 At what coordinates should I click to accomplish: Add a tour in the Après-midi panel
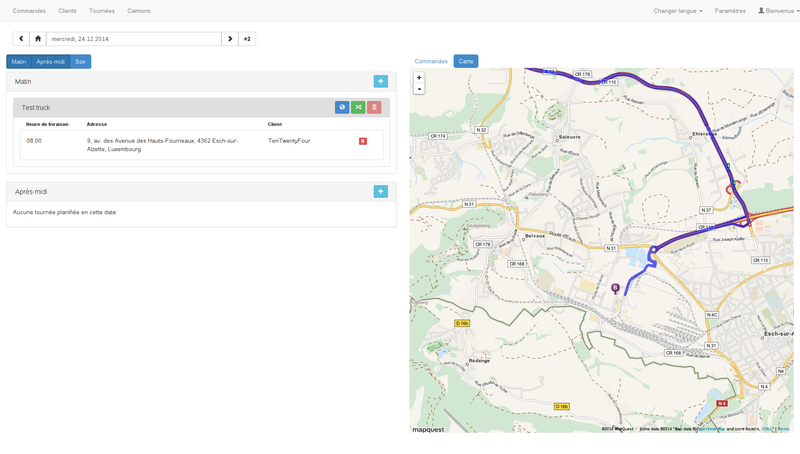(381, 191)
